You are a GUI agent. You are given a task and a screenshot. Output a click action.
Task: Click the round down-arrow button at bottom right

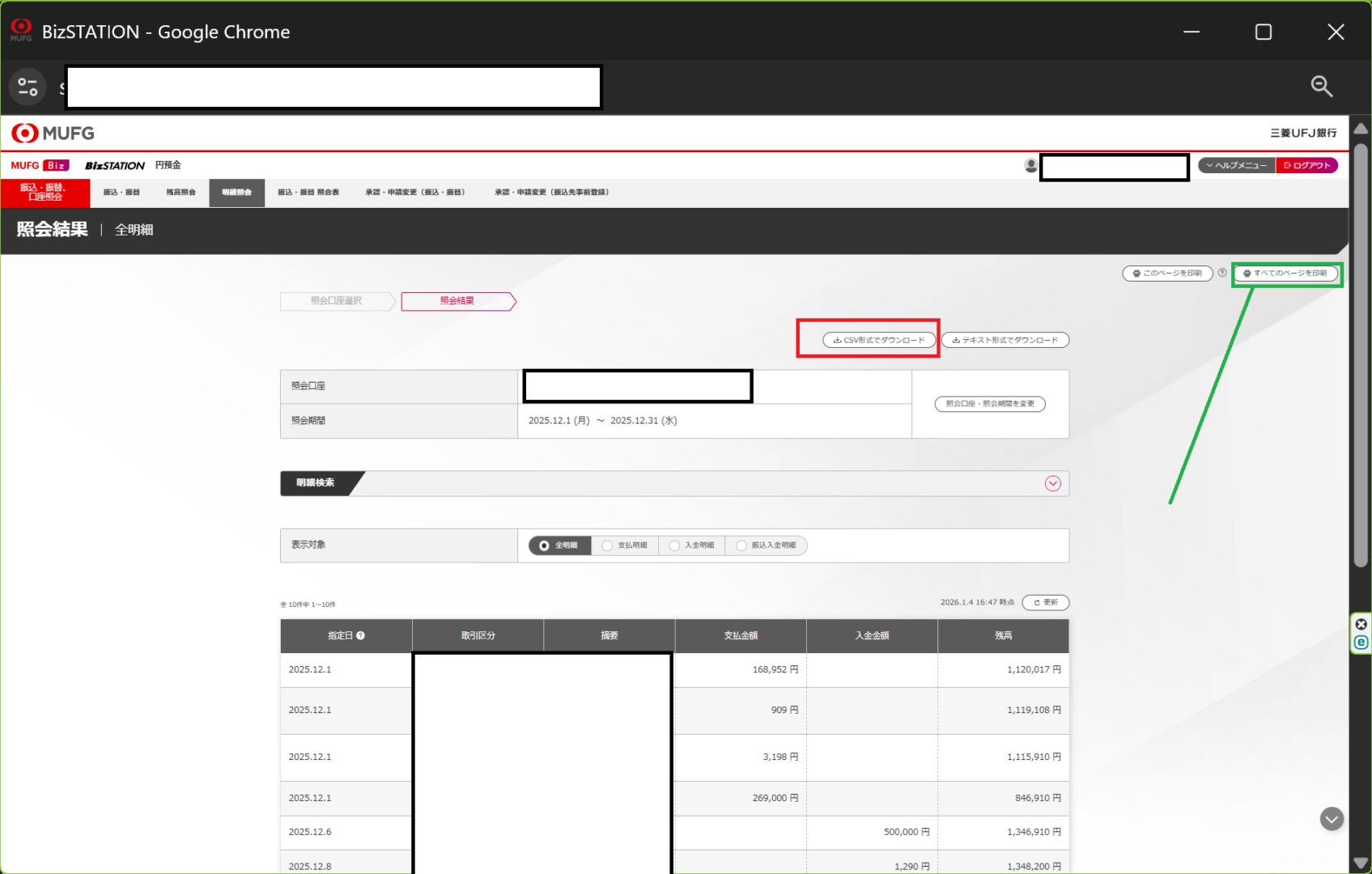pyautogui.click(x=1332, y=819)
